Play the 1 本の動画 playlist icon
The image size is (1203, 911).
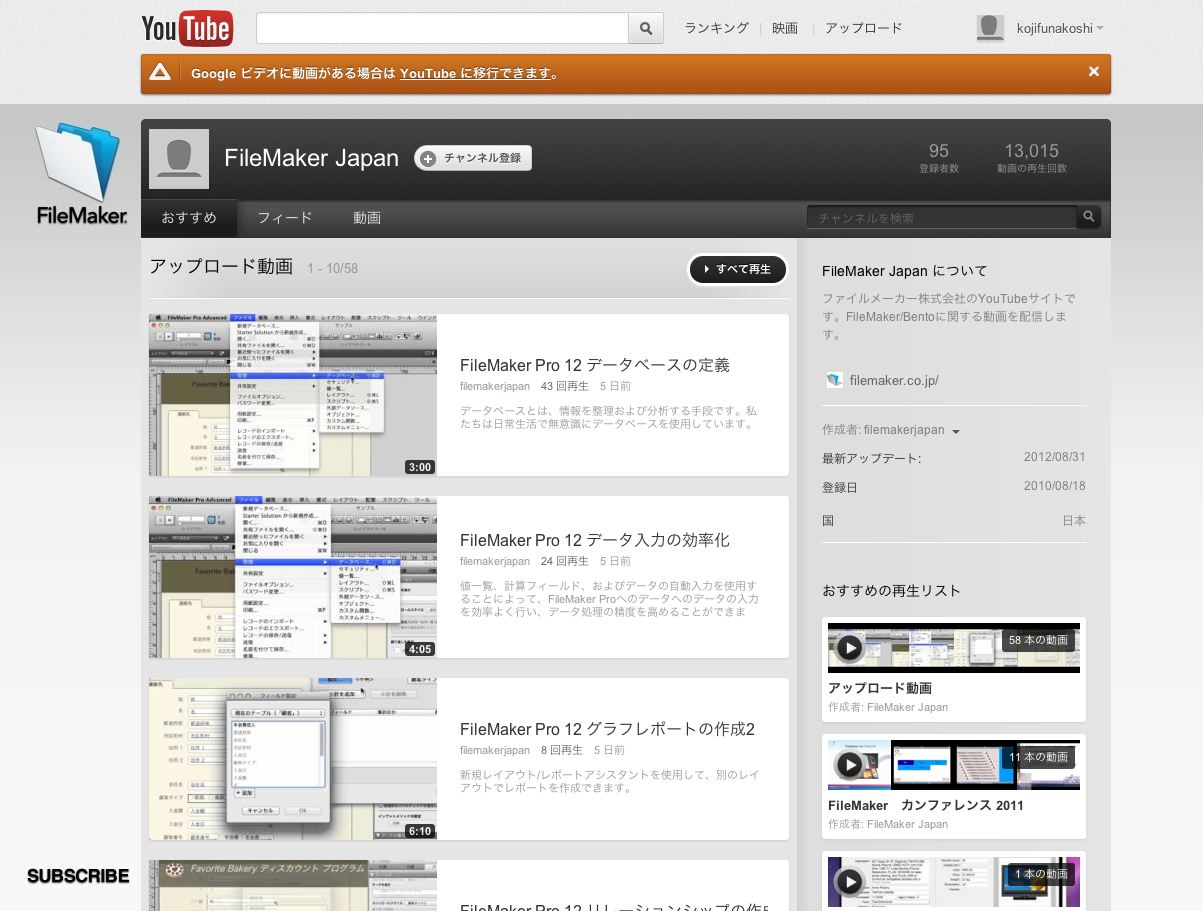(849, 881)
